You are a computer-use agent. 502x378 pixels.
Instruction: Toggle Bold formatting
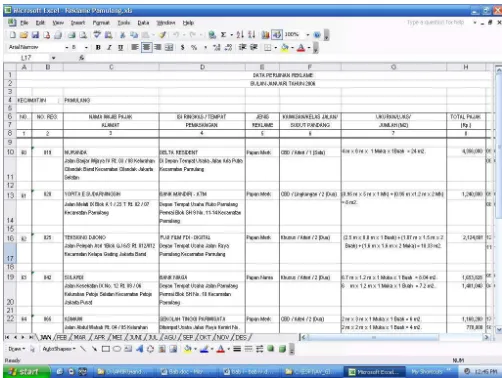tap(98, 48)
